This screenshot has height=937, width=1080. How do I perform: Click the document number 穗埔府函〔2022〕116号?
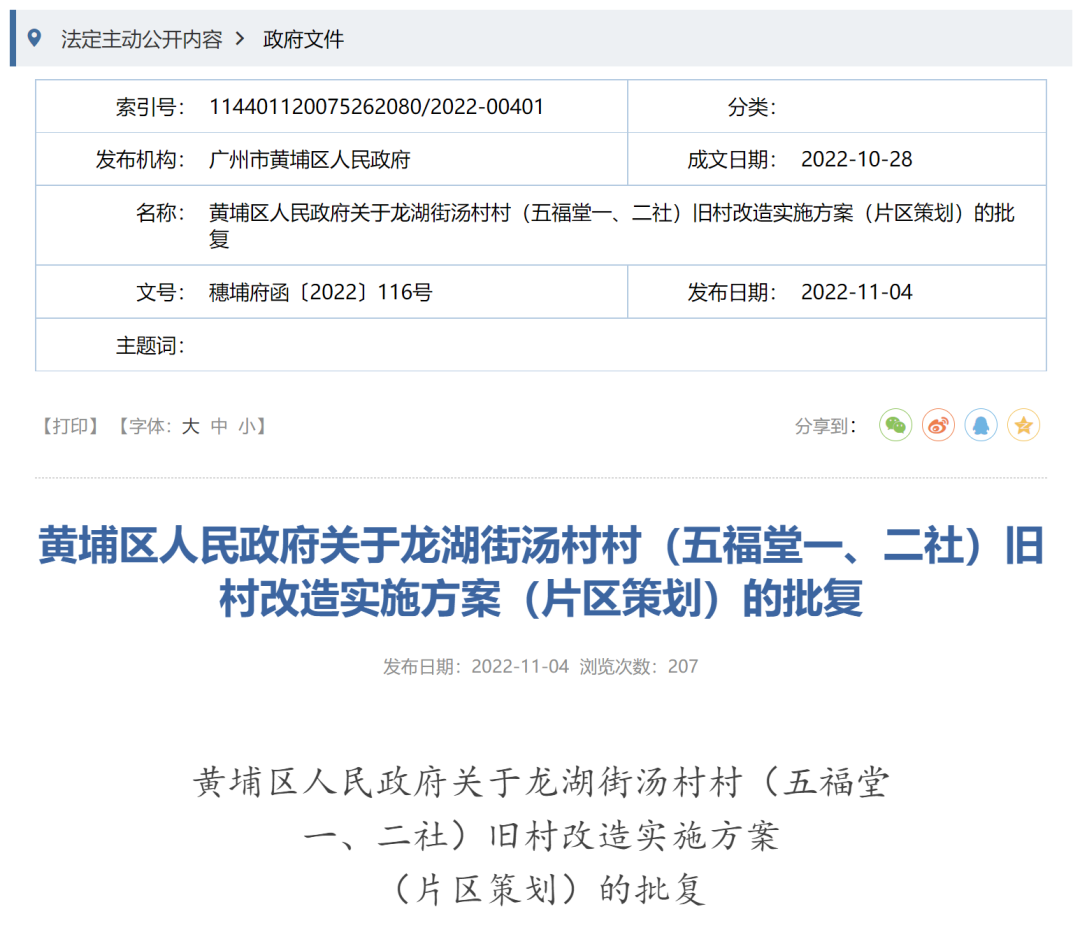pyautogui.click(x=320, y=292)
